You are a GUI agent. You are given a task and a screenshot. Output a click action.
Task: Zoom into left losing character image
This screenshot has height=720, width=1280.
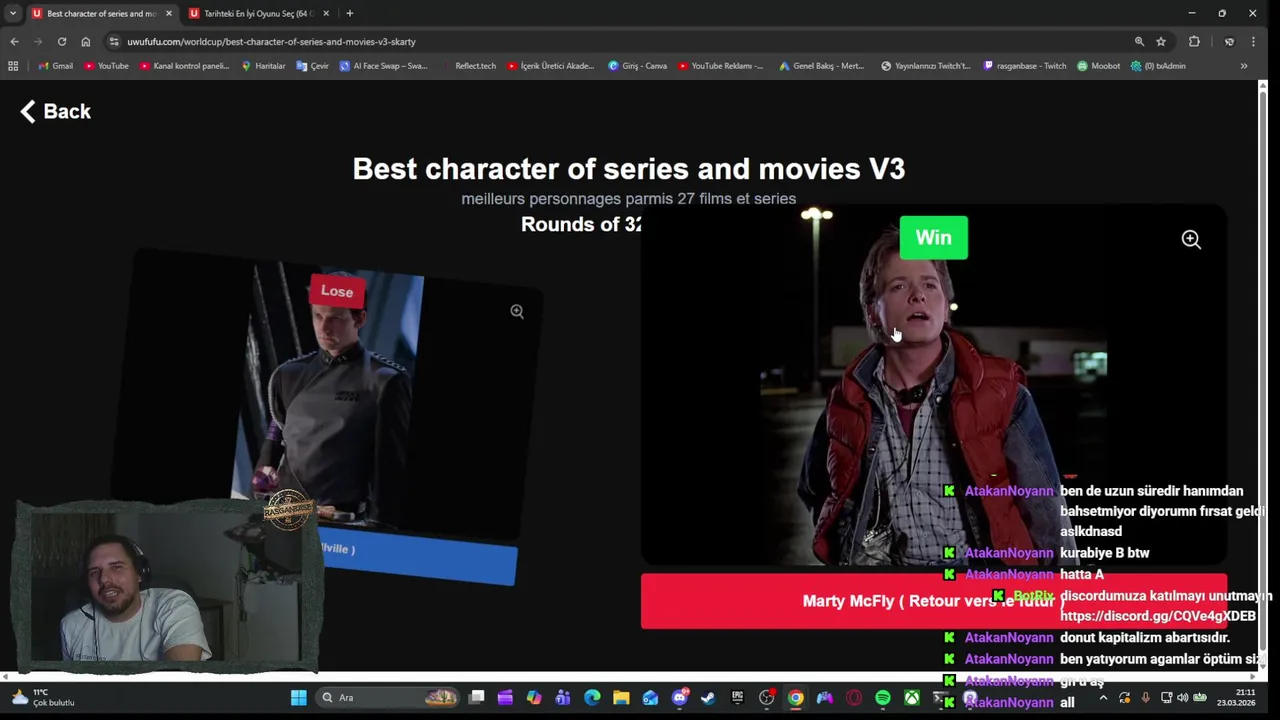pyautogui.click(x=517, y=312)
